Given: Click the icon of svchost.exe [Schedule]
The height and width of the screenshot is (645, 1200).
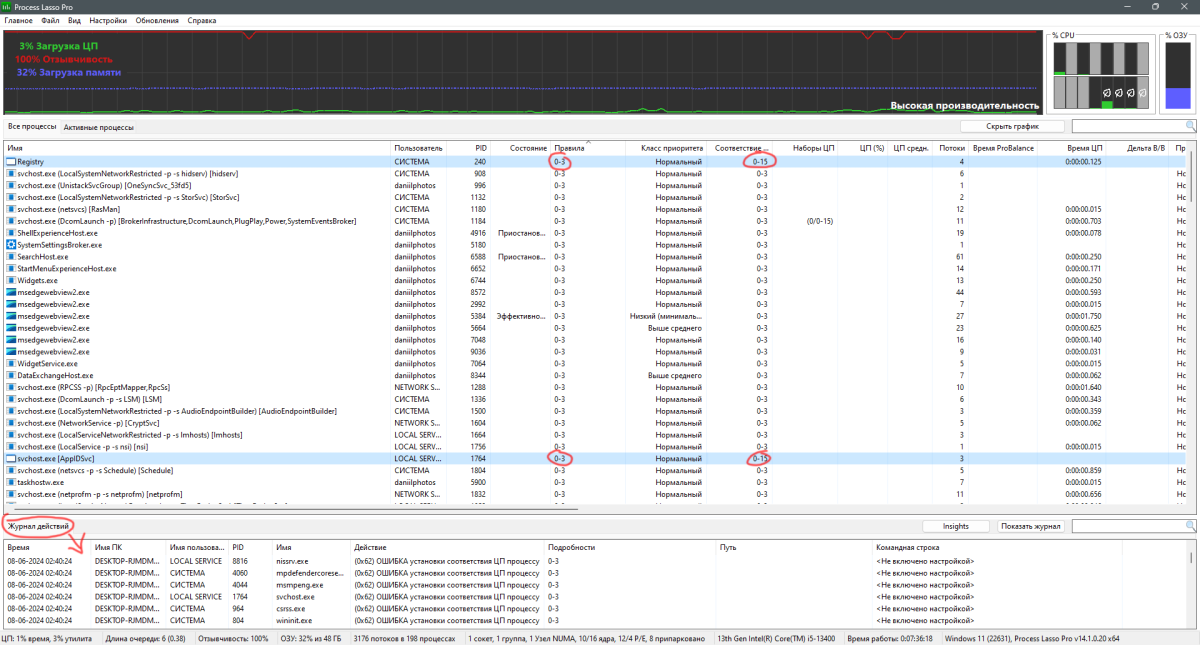Looking at the screenshot, I should click(11, 470).
